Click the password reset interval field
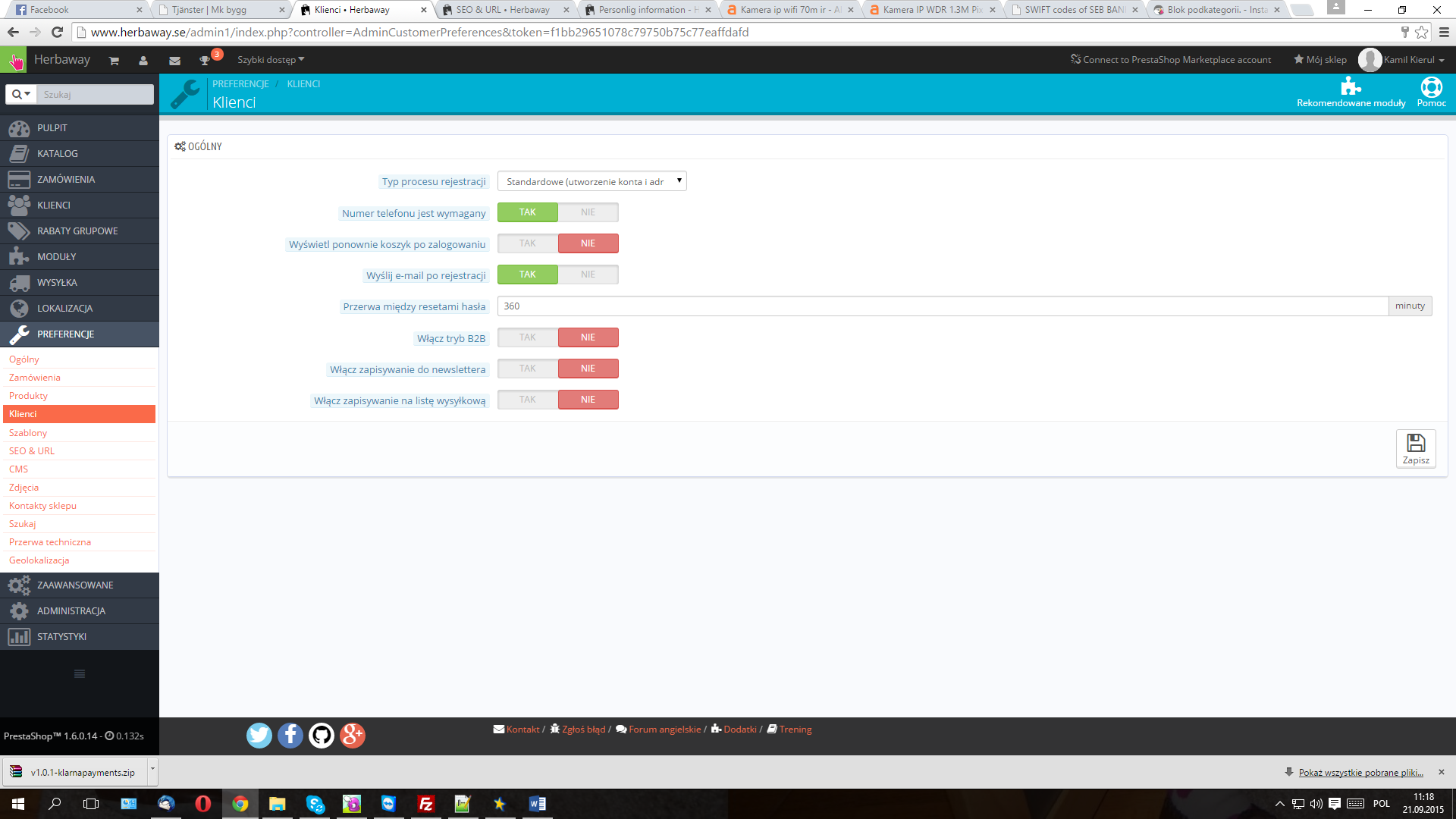Screen dimensions: 1456x819 (942, 306)
